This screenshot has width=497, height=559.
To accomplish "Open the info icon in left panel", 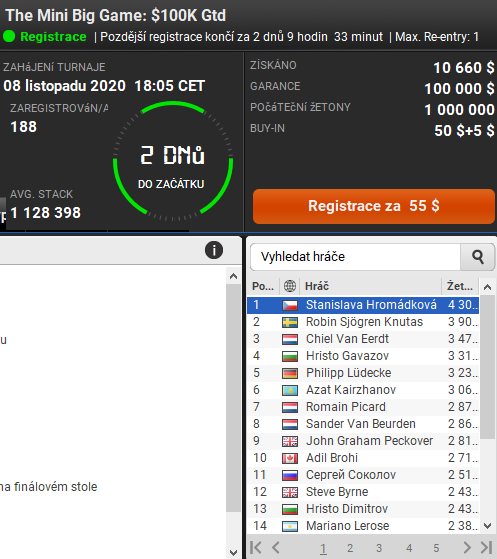I will tap(214, 250).
